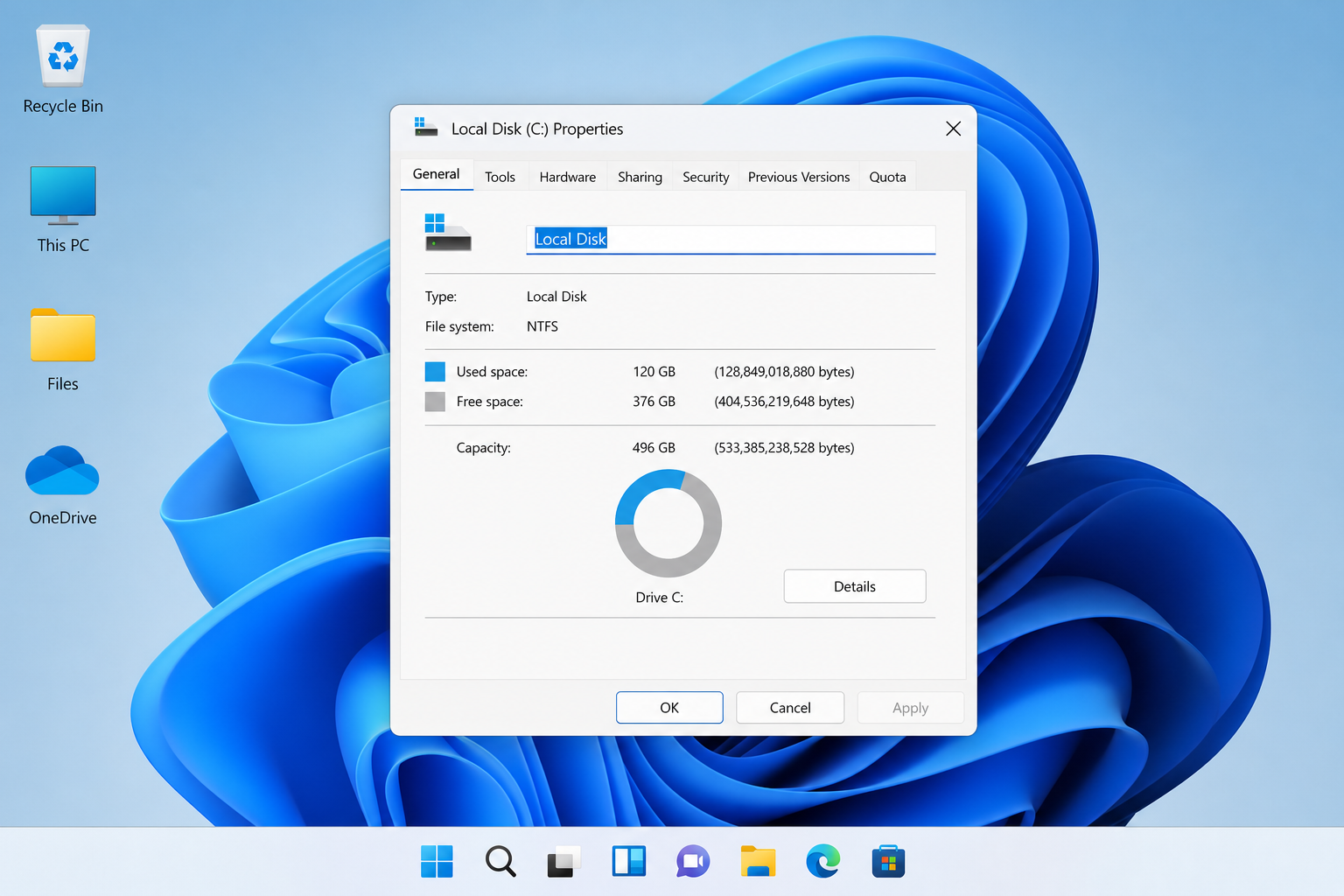1344x896 pixels.
Task: Confirm with the OK button
Action: point(669,708)
